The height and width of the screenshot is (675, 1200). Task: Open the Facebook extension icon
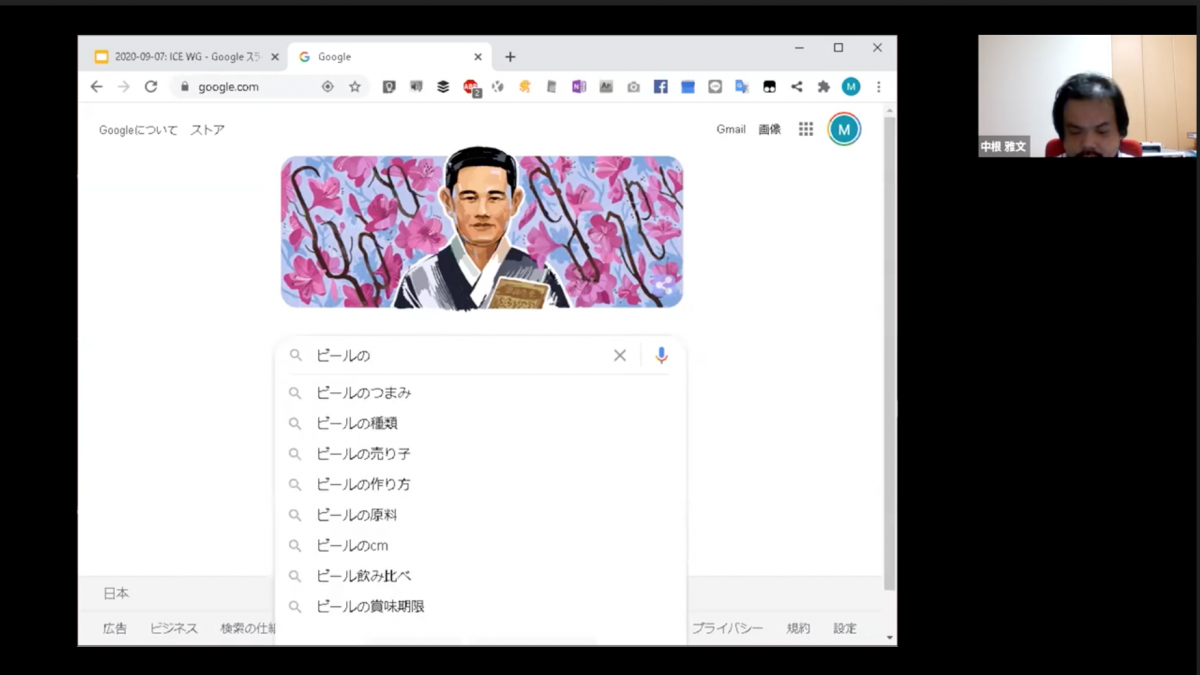pyautogui.click(x=660, y=87)
